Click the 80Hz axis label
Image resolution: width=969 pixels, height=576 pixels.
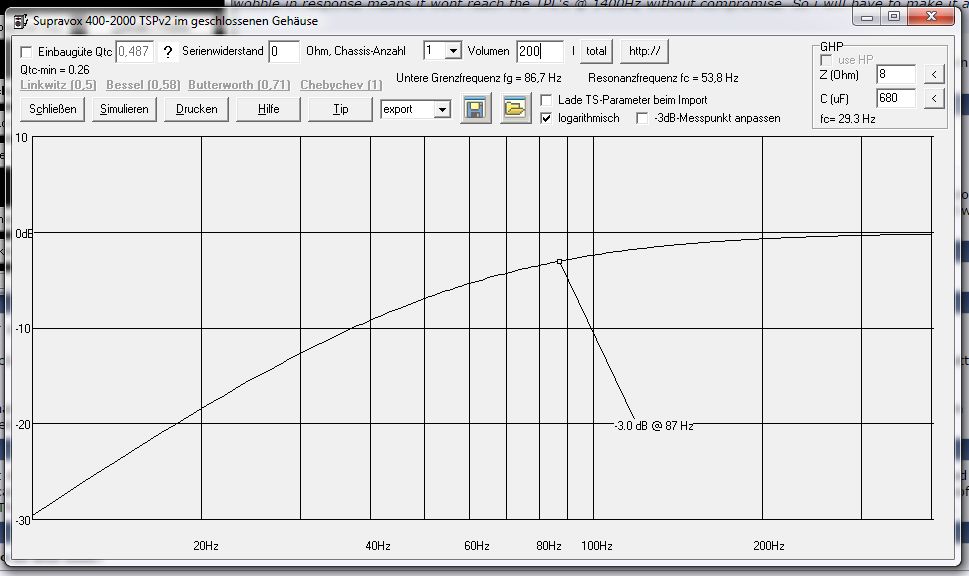click(549, 546)
